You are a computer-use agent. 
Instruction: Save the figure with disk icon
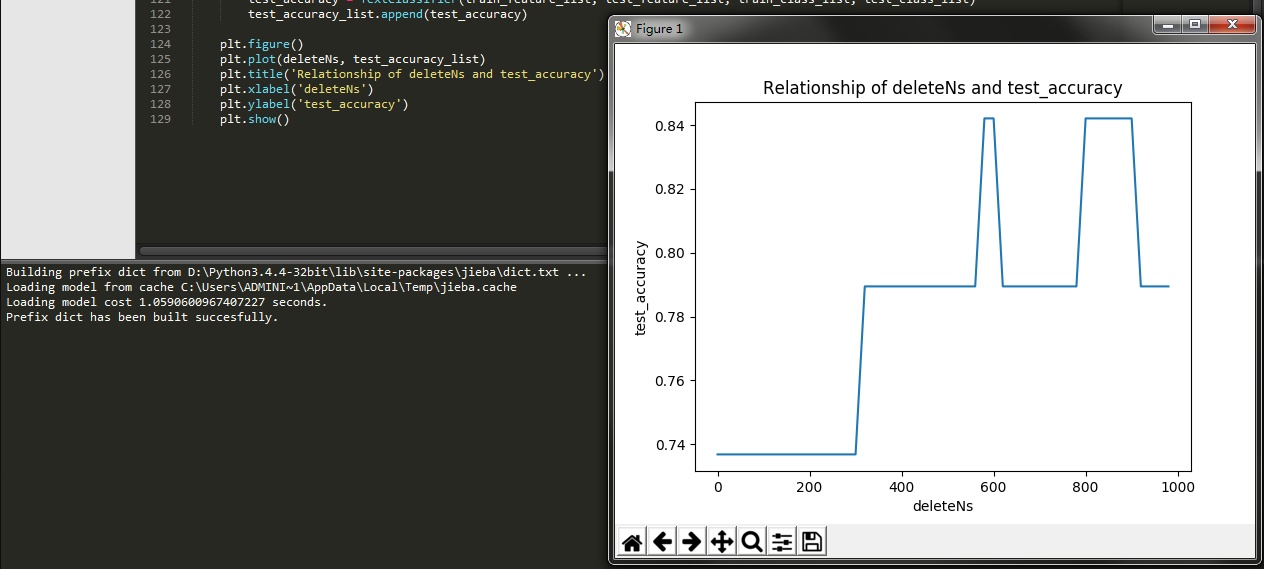point(812,542)
